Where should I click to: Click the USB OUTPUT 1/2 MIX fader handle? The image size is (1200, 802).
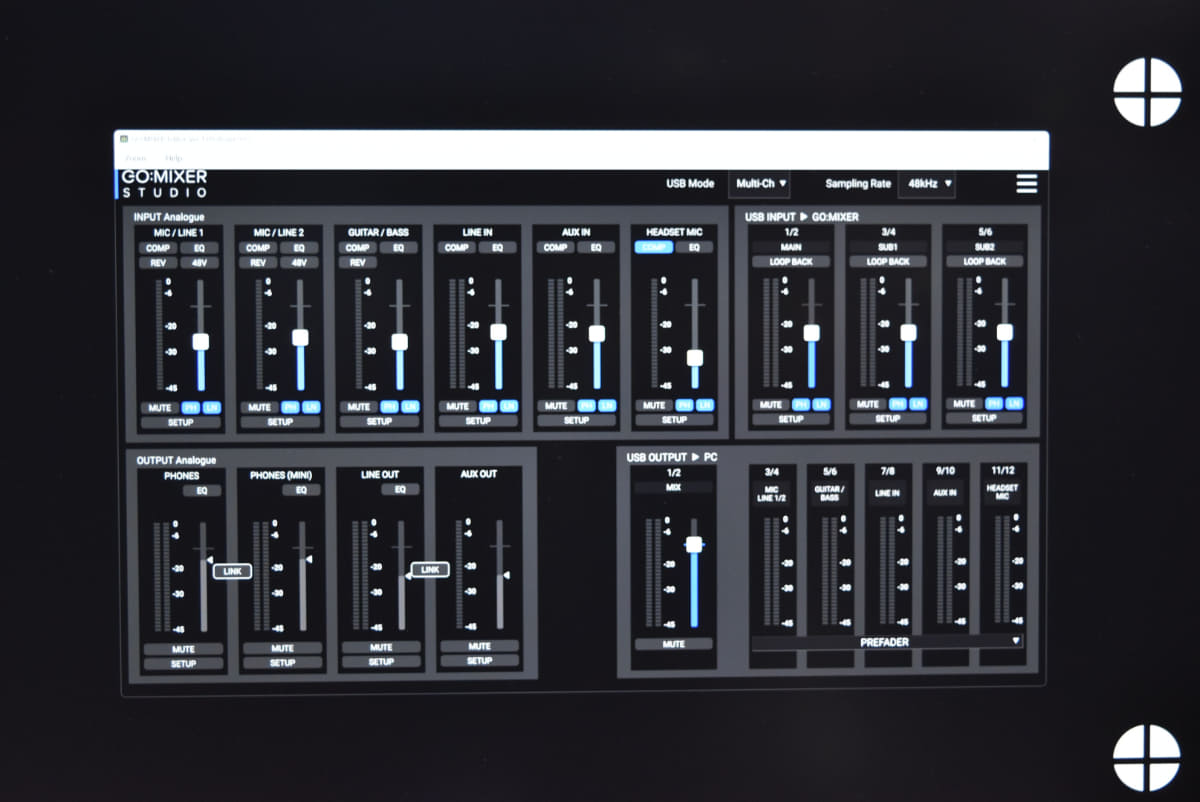[x=694, y=544]
